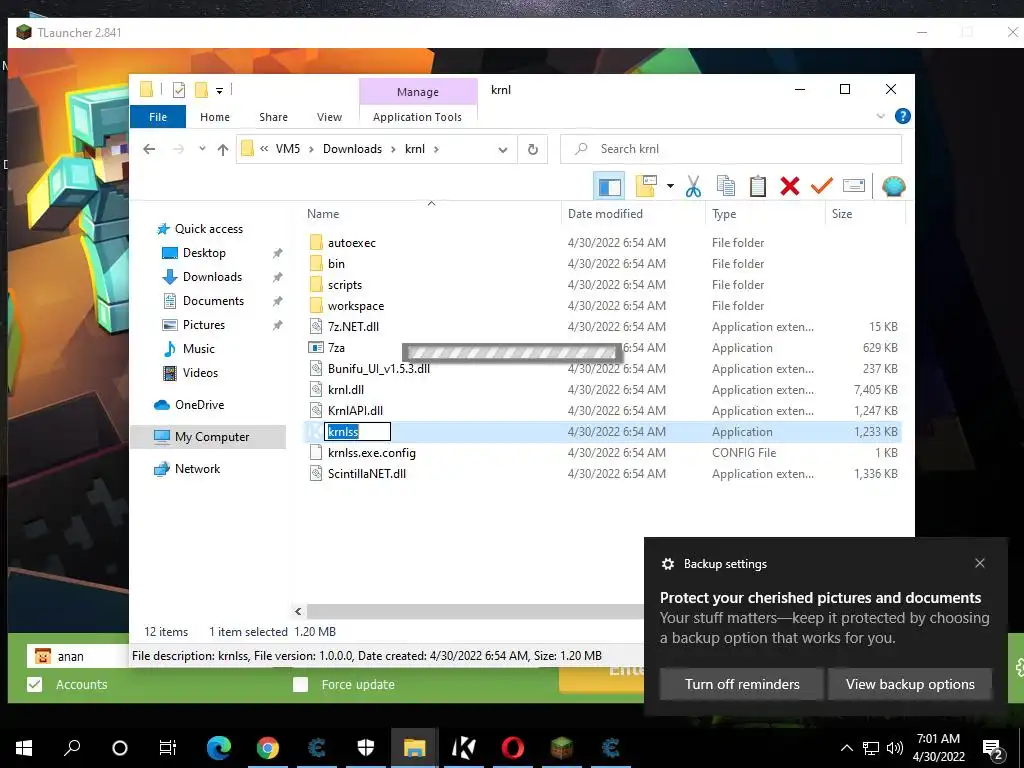The width and height of the screenshot is (1024, 768).
Task: Toggle Accounts checkbox in TLauncher
Action: tap(35, 684)
